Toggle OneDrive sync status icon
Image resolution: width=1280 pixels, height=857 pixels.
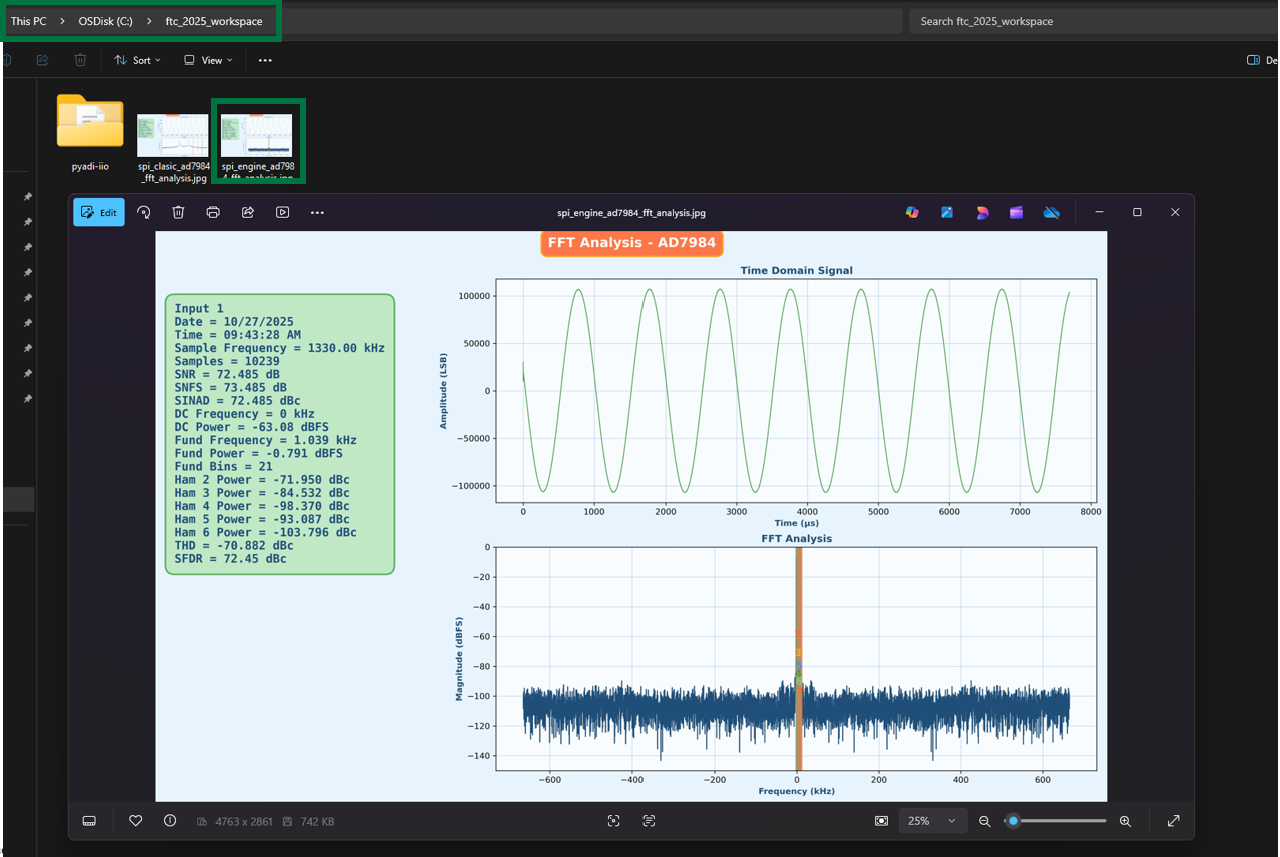(1051, 212)
